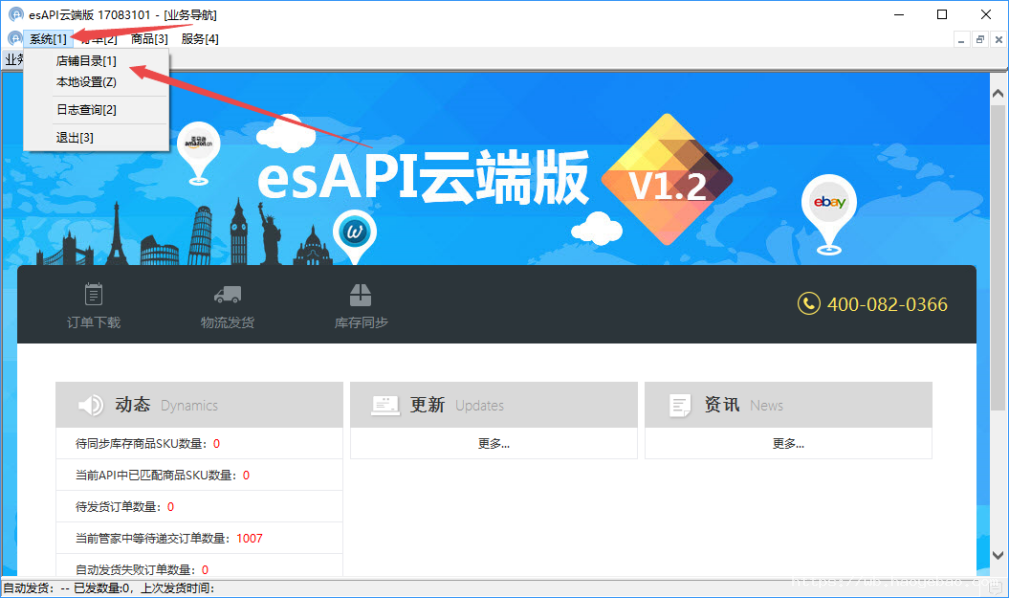Click the Amazon map pin icon
1009x598 pixels.
click(198, 153)
